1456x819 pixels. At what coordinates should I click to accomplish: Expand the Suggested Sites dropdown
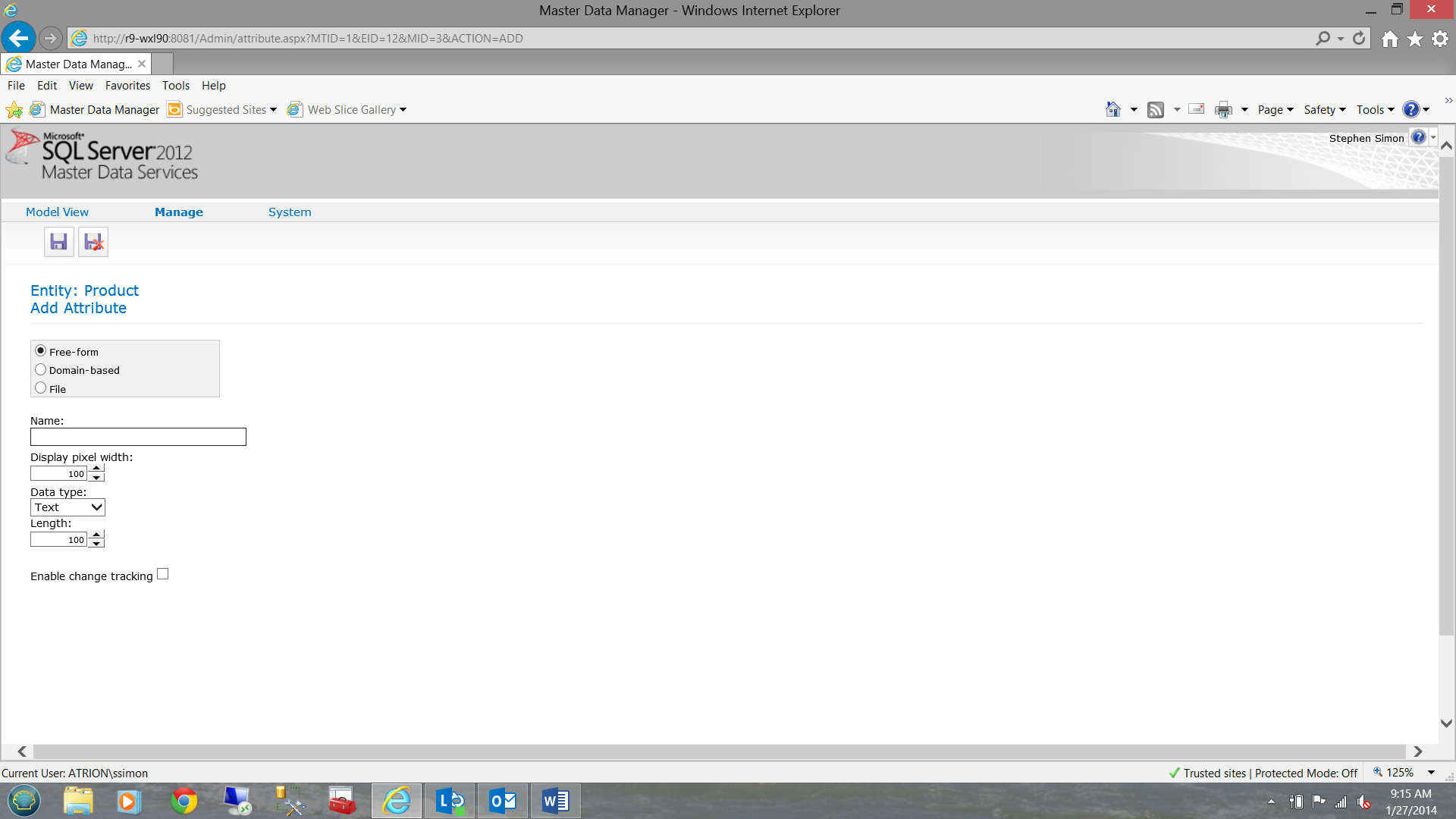click(x=273, y=110)
